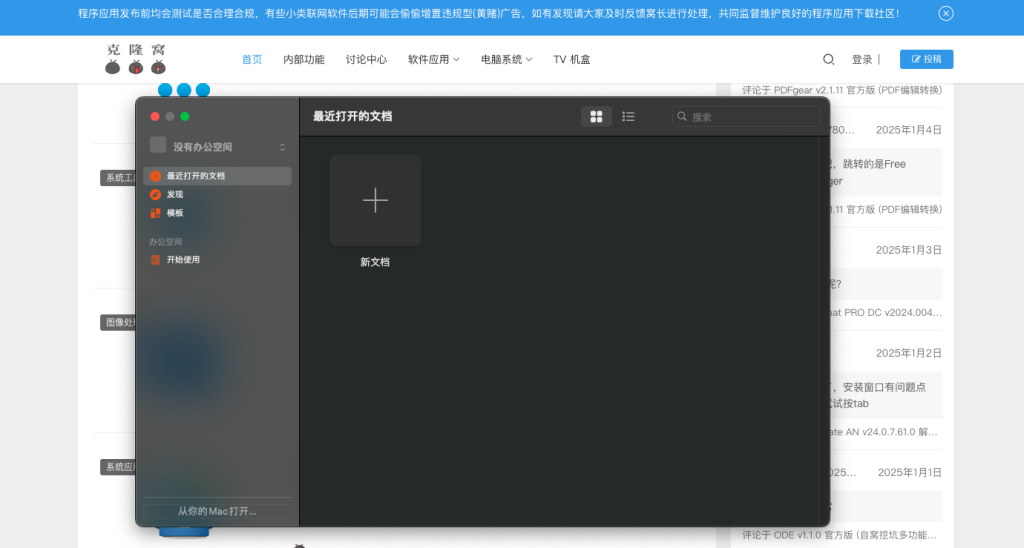The image size is (1024, 548).
Task: Open 开始使用 under 办公空间
Action: [217, 259]
